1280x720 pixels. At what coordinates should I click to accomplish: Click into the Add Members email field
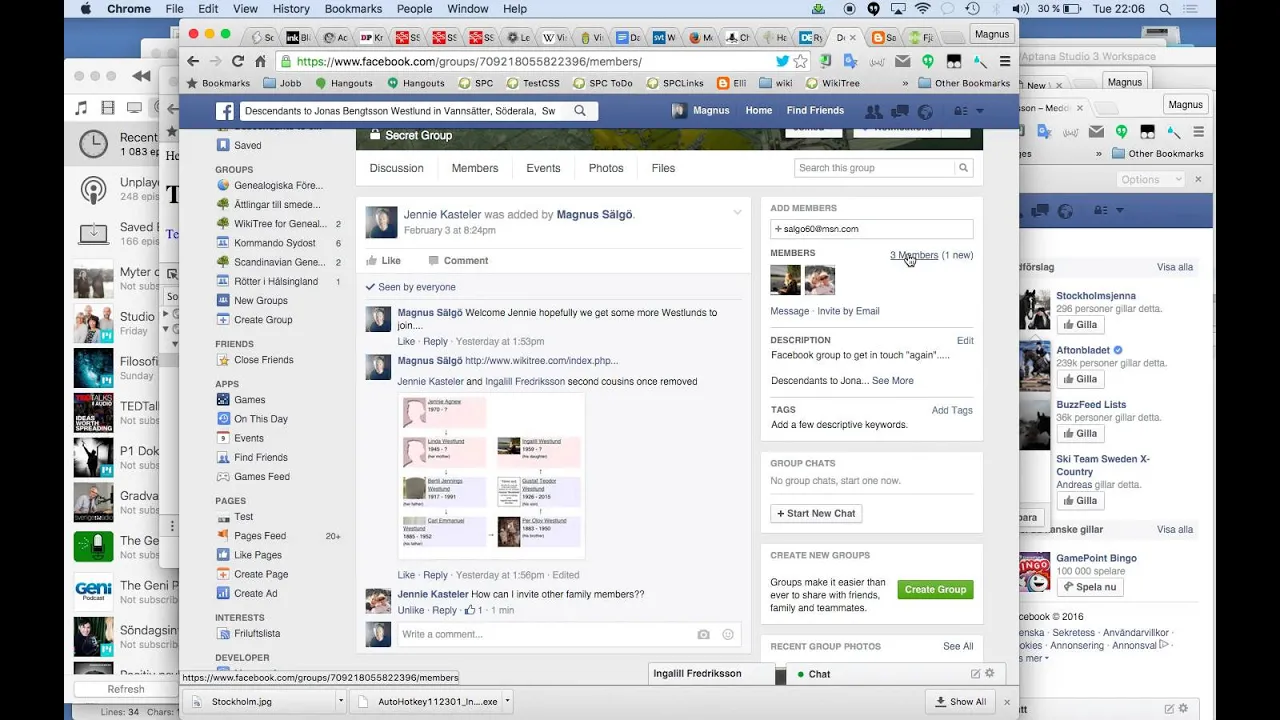(871, 229)
